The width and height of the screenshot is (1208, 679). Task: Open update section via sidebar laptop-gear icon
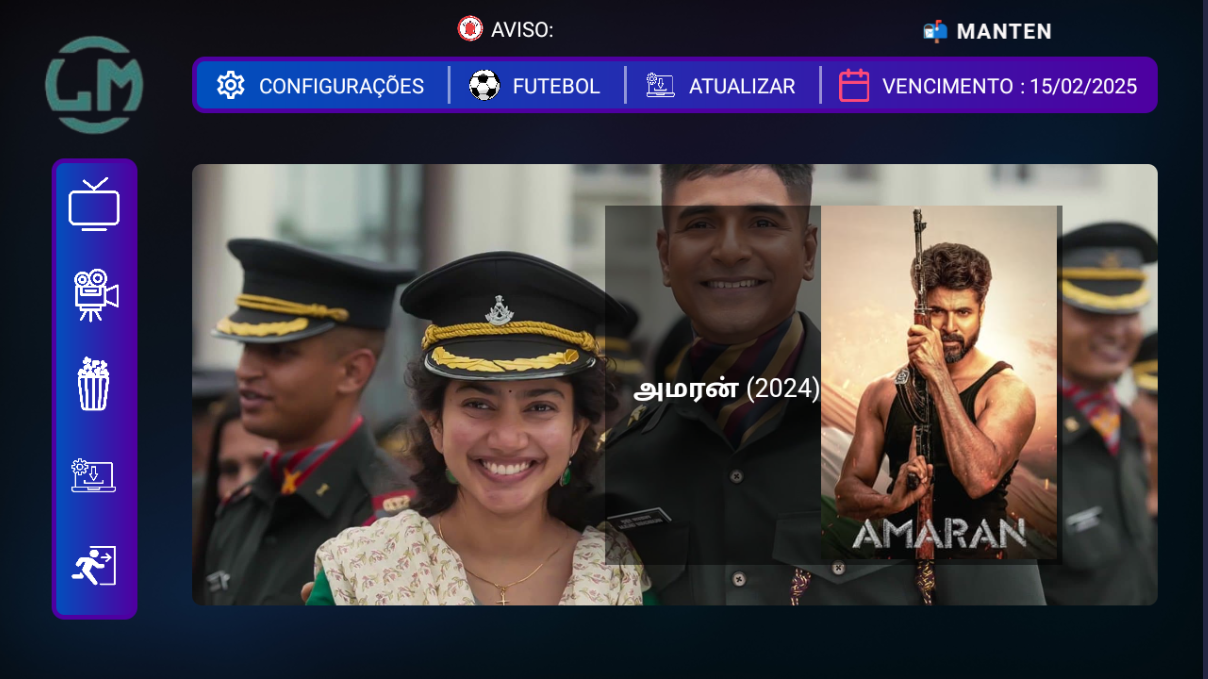(94, 475)
